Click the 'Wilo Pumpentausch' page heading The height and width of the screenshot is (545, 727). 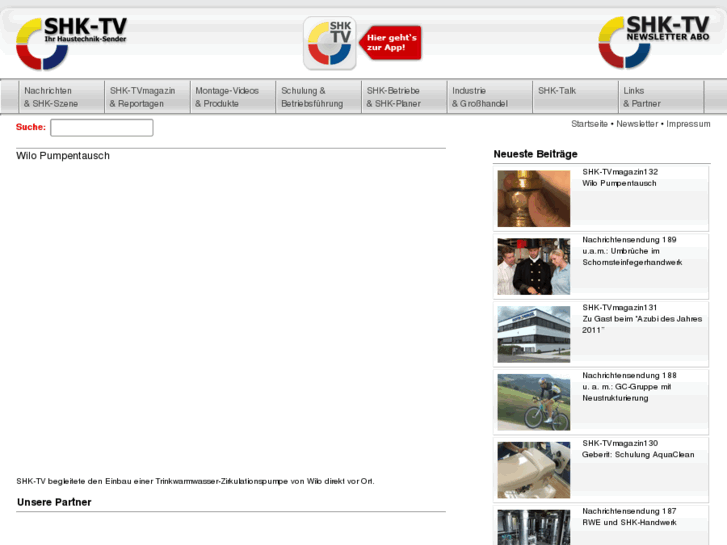[x=63, y=156]
